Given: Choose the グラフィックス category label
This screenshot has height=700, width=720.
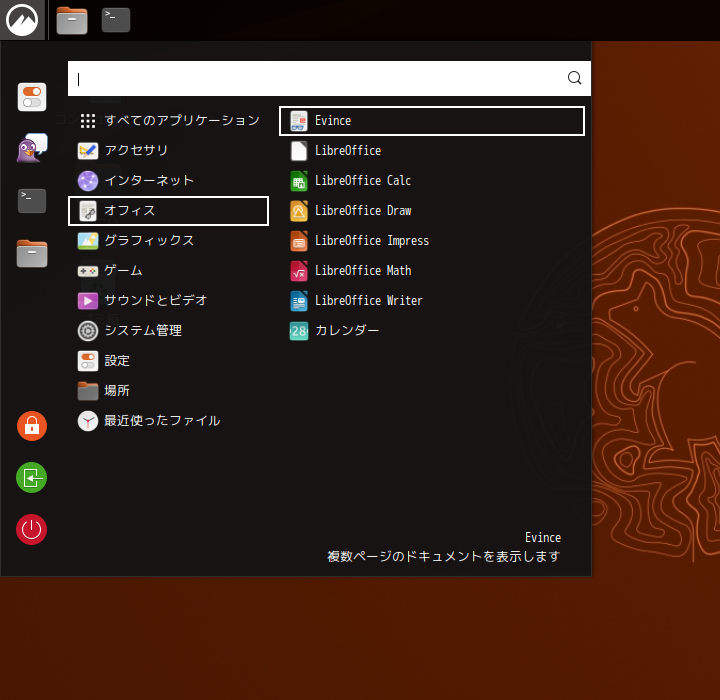Looking at the screenshot, I should [149, 240].
